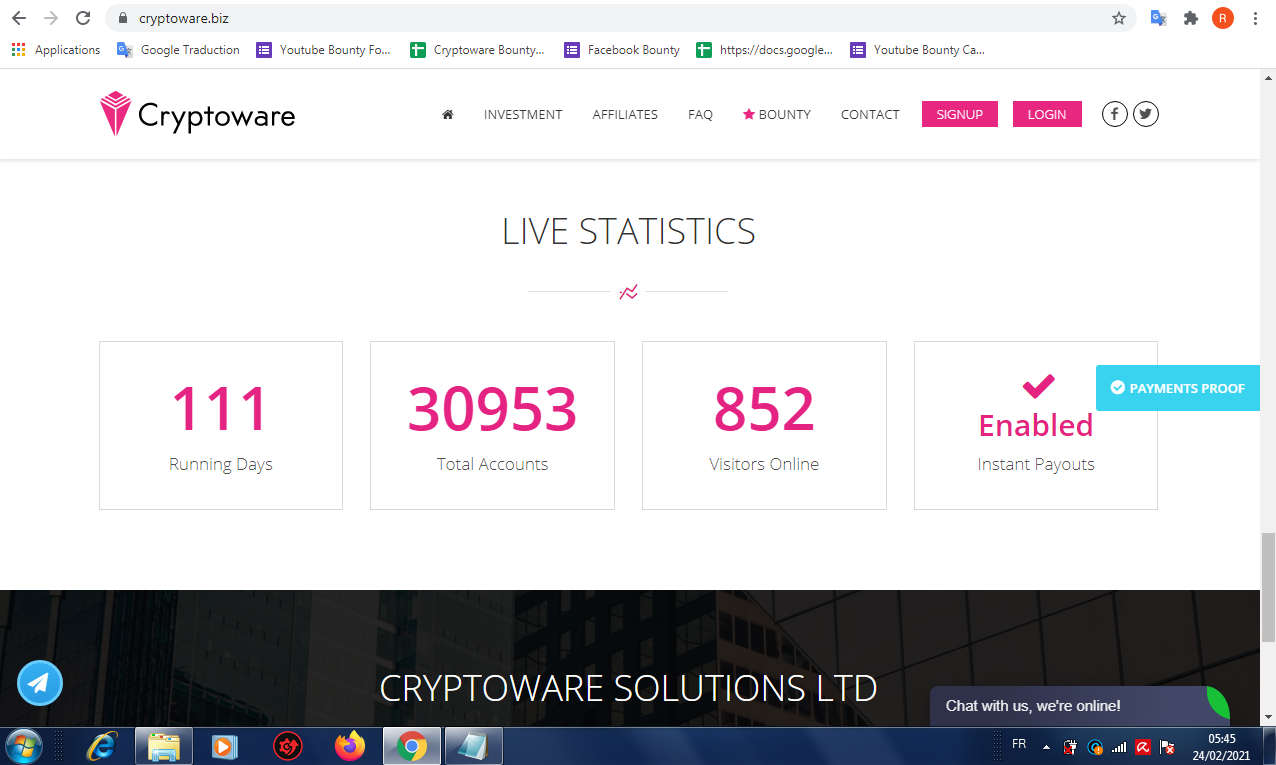Screen dimensions: 1276x765
Task: Open the Google Traduction bookmark
Action: [x=179, y=50]
